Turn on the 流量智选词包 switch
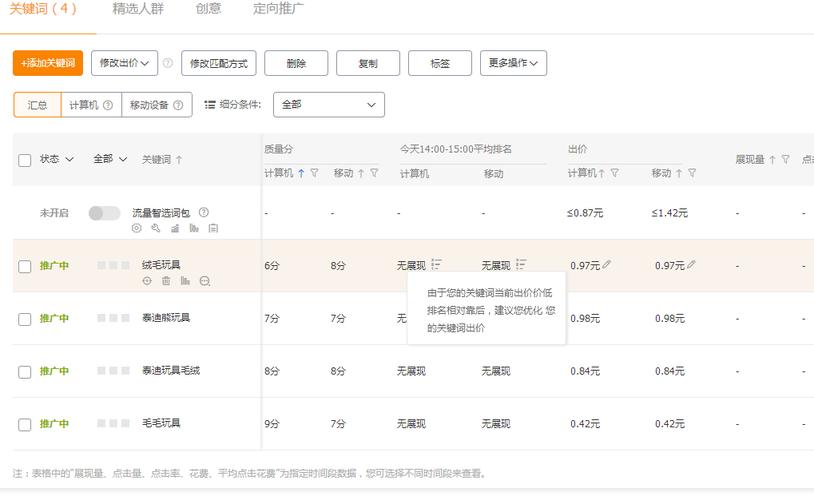The image size is (814, 500). point(104,213)
